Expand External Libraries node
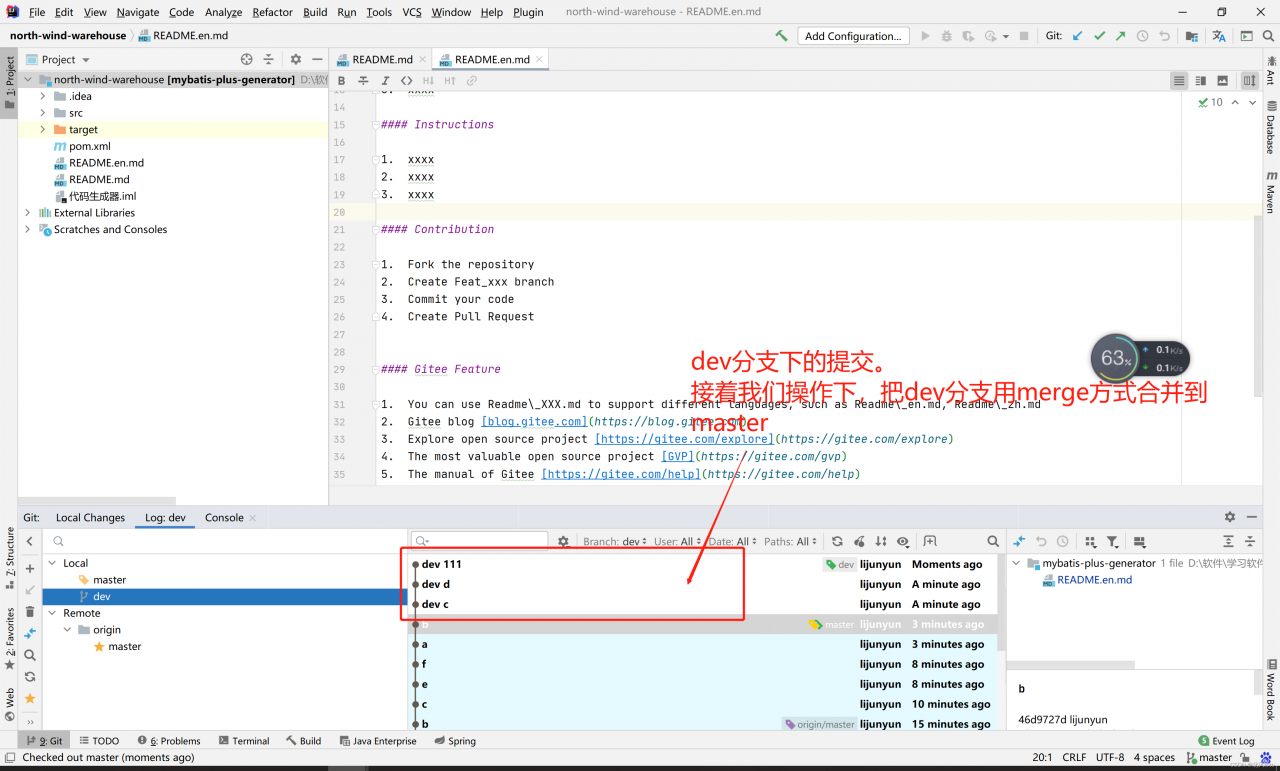Image resolution: width=1280 pixels, height=771 pixels. coord(27,213)
